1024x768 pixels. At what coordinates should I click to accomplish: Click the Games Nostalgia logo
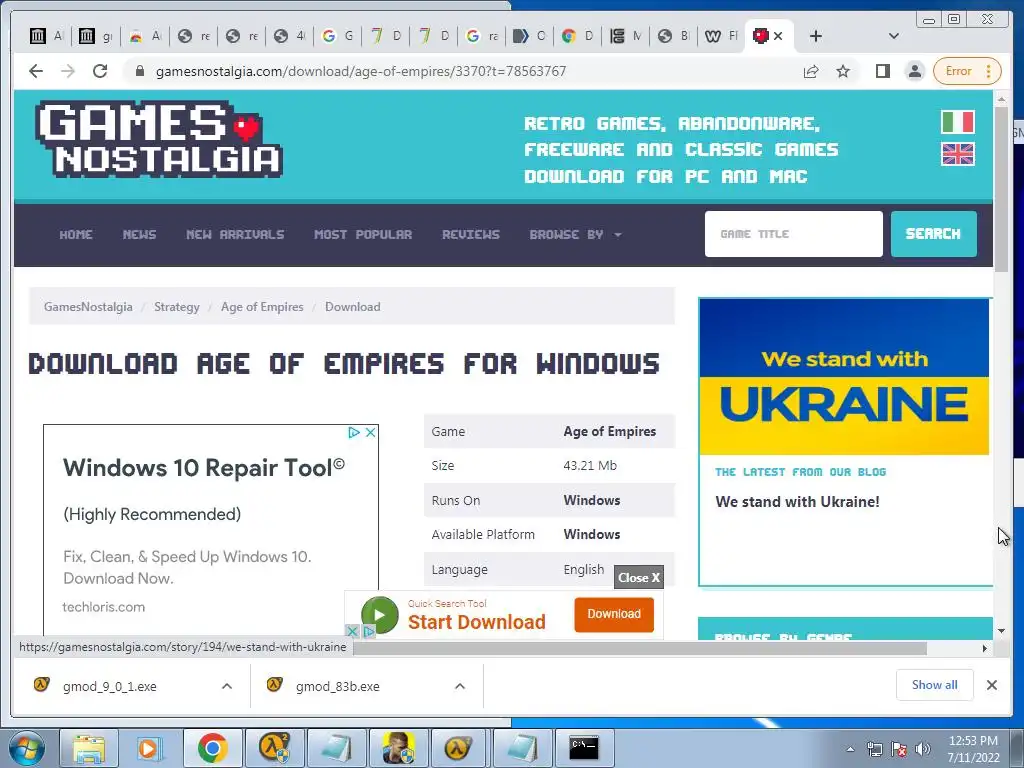(x=159, y=139)
